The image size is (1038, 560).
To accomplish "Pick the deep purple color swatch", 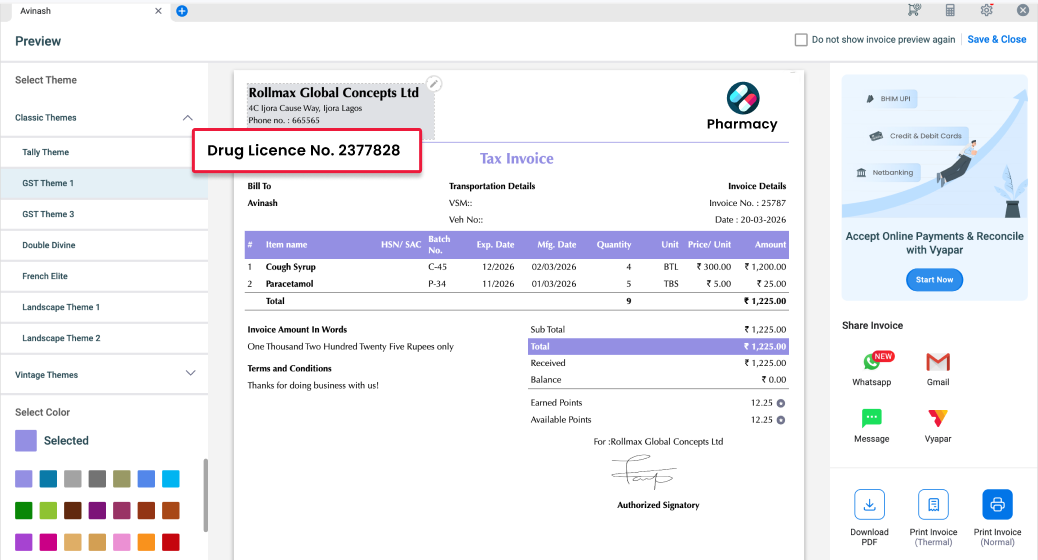I will point(97,510).
